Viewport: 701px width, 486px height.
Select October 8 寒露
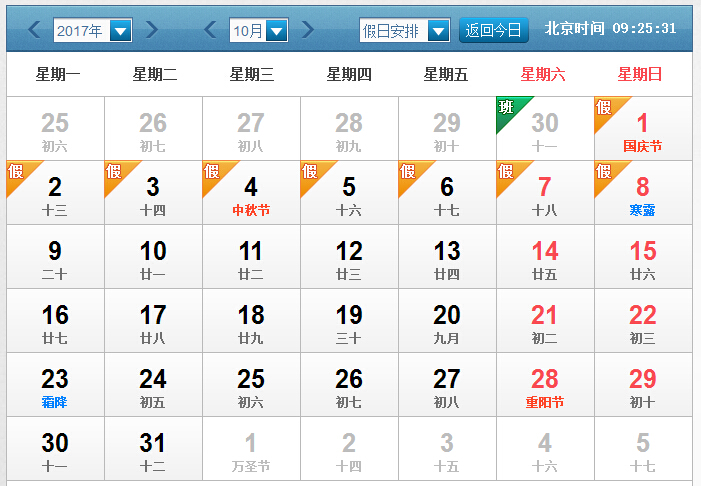coord(643,193)
